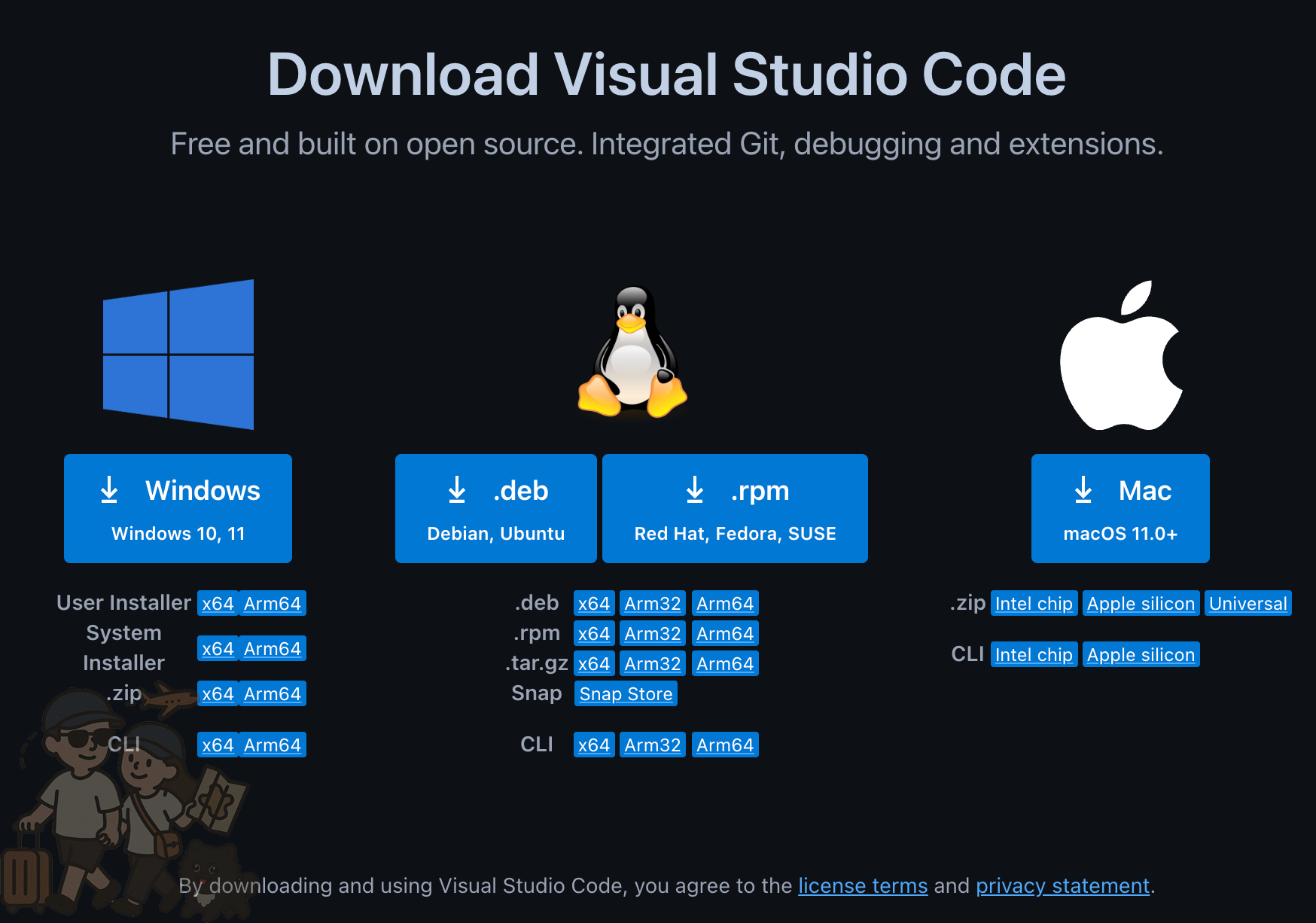Open the license terms link
The width and height of the screenshot is (1316, 923).
click(x=863, y=885)
